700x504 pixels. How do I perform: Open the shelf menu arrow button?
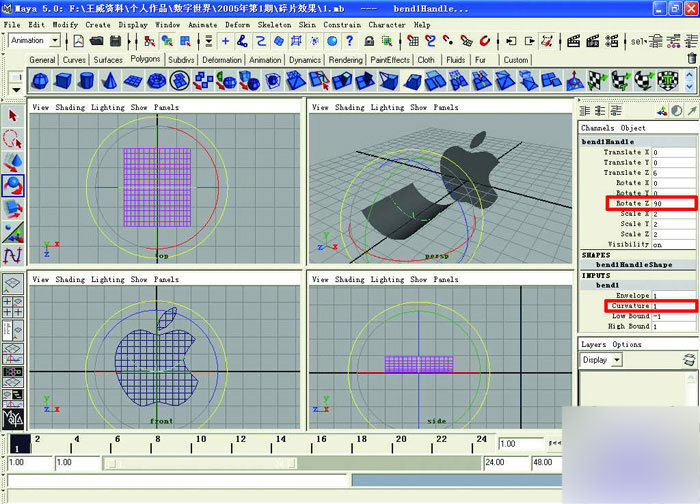(x=16, y=90)
